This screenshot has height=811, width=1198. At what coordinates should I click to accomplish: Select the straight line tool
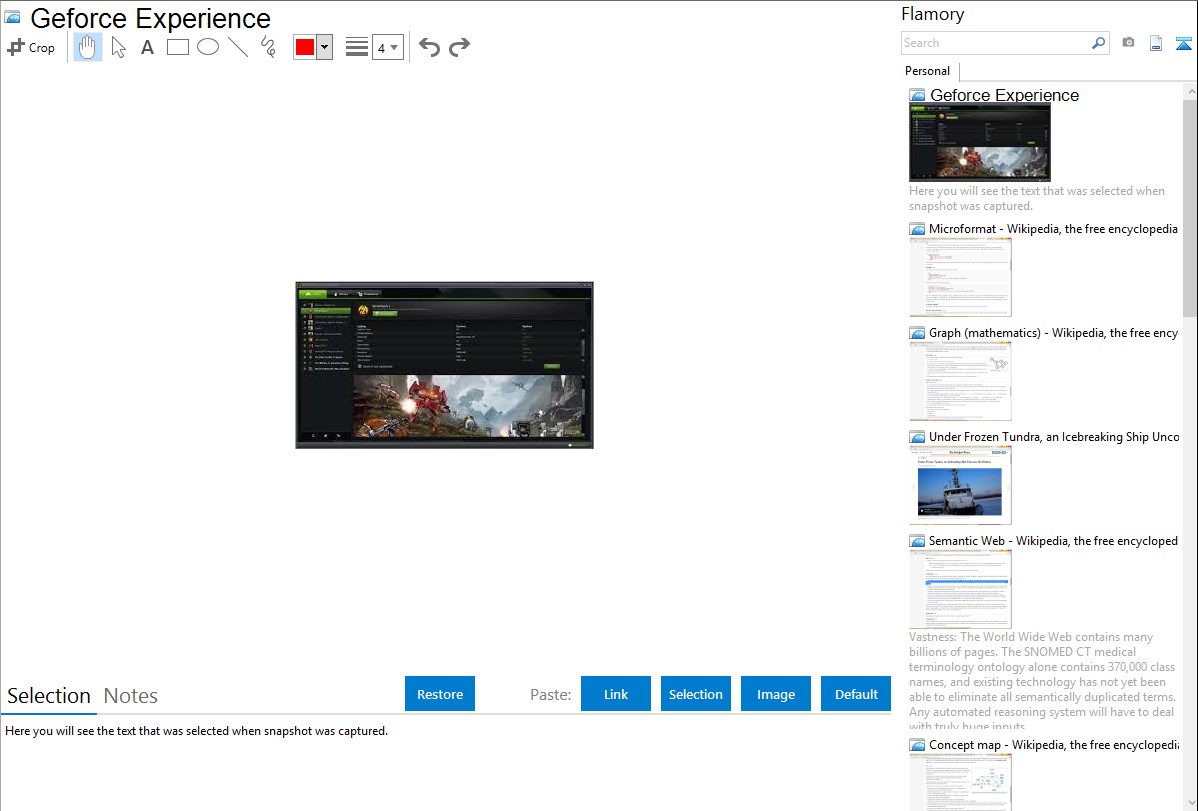pyautogui.click(x=238, y=47)
